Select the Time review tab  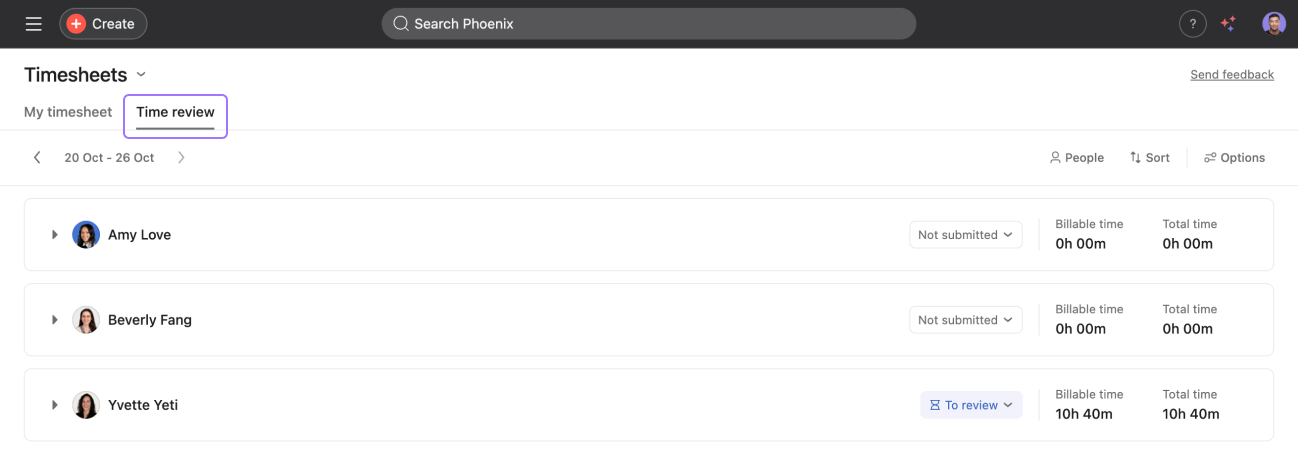click(175, 112)
